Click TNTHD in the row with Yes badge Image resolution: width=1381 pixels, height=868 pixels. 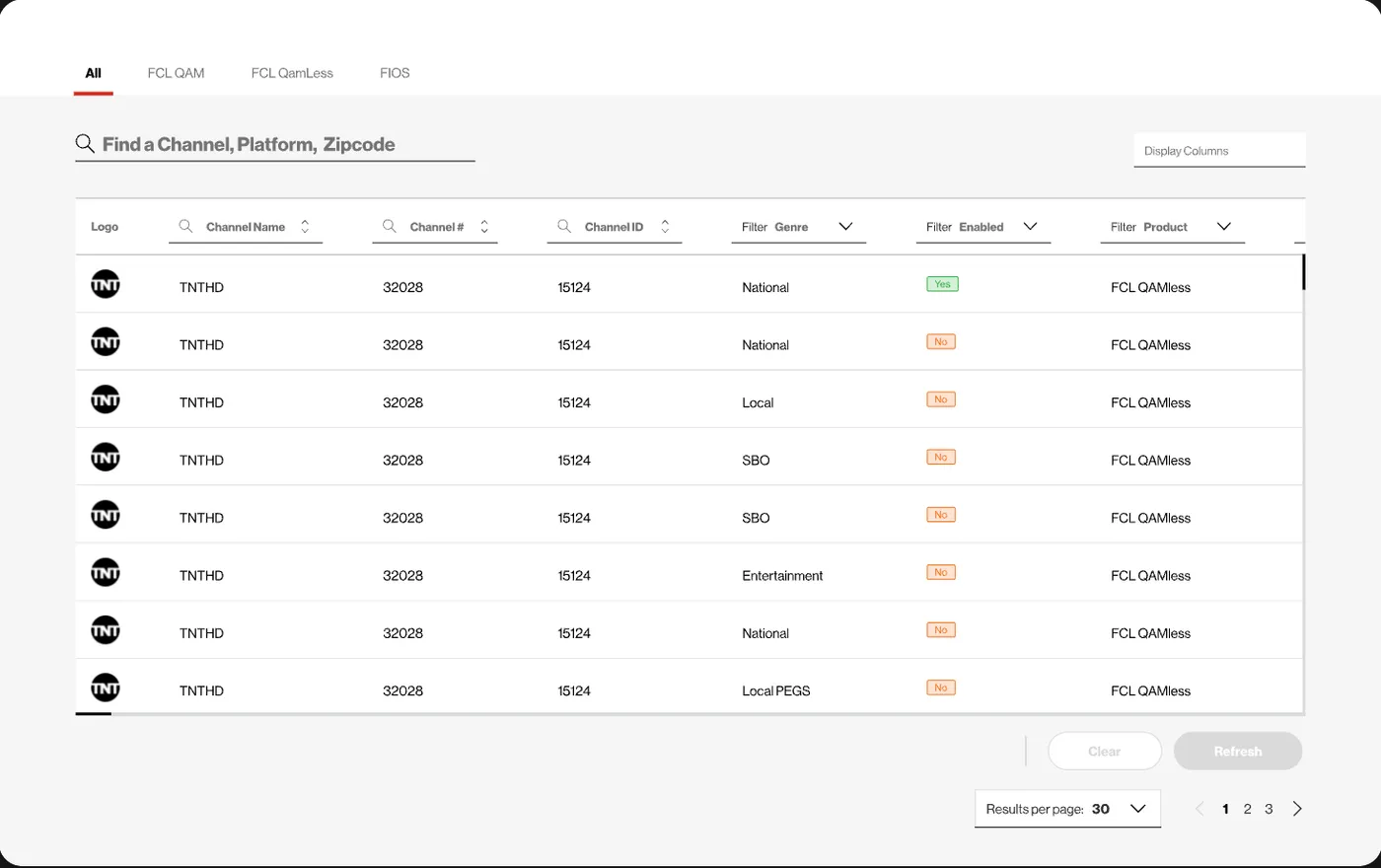click(201, 288)
